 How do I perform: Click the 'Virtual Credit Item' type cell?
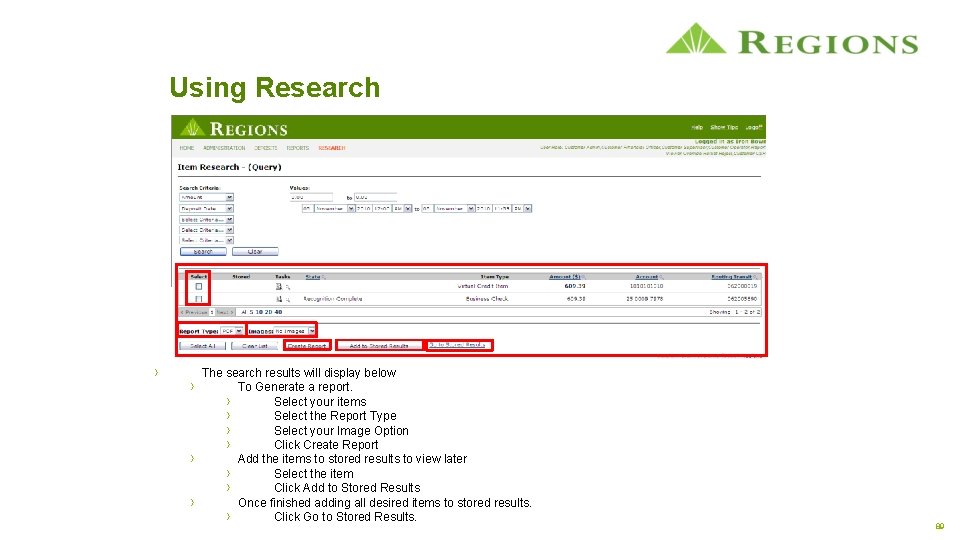(482, 287)
